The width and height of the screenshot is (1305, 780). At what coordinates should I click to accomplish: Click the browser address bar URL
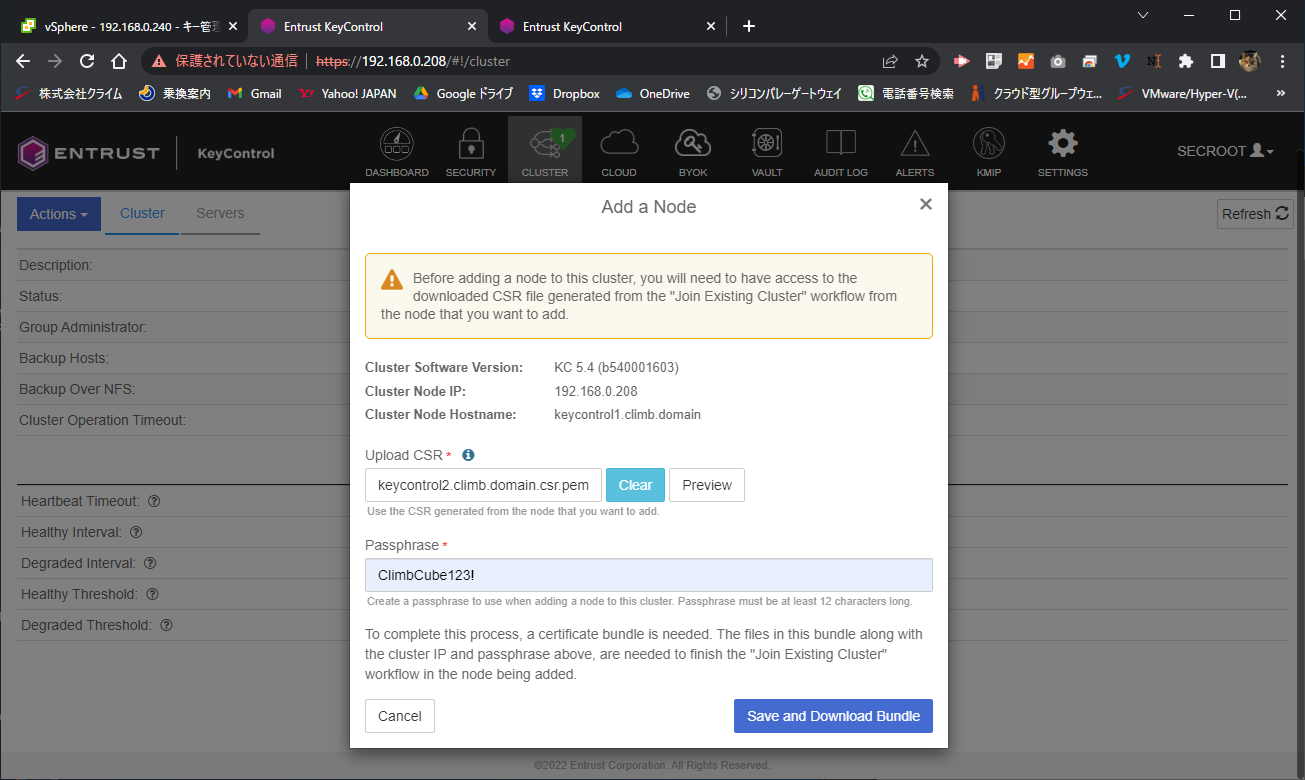pyautogui.click(x=413, y=61)
